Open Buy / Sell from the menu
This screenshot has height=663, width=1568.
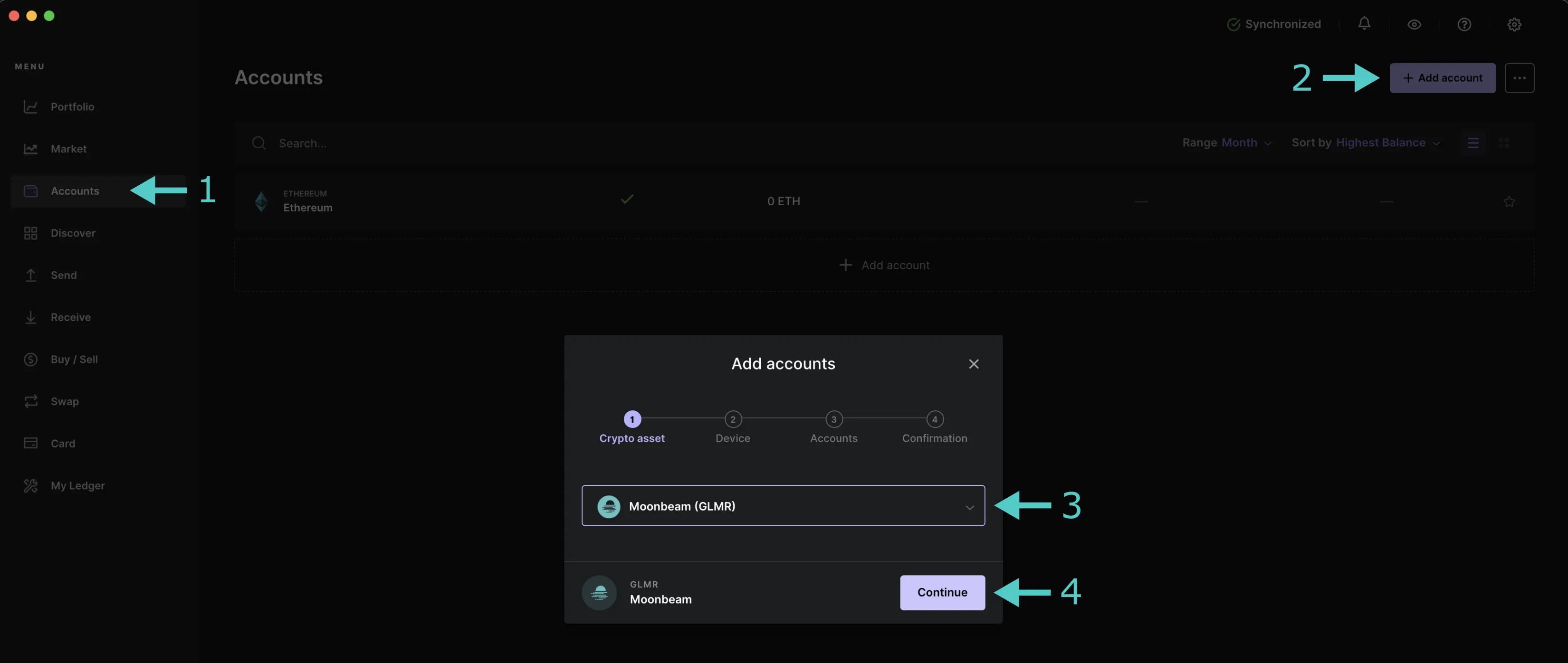(x=31, y=359)
